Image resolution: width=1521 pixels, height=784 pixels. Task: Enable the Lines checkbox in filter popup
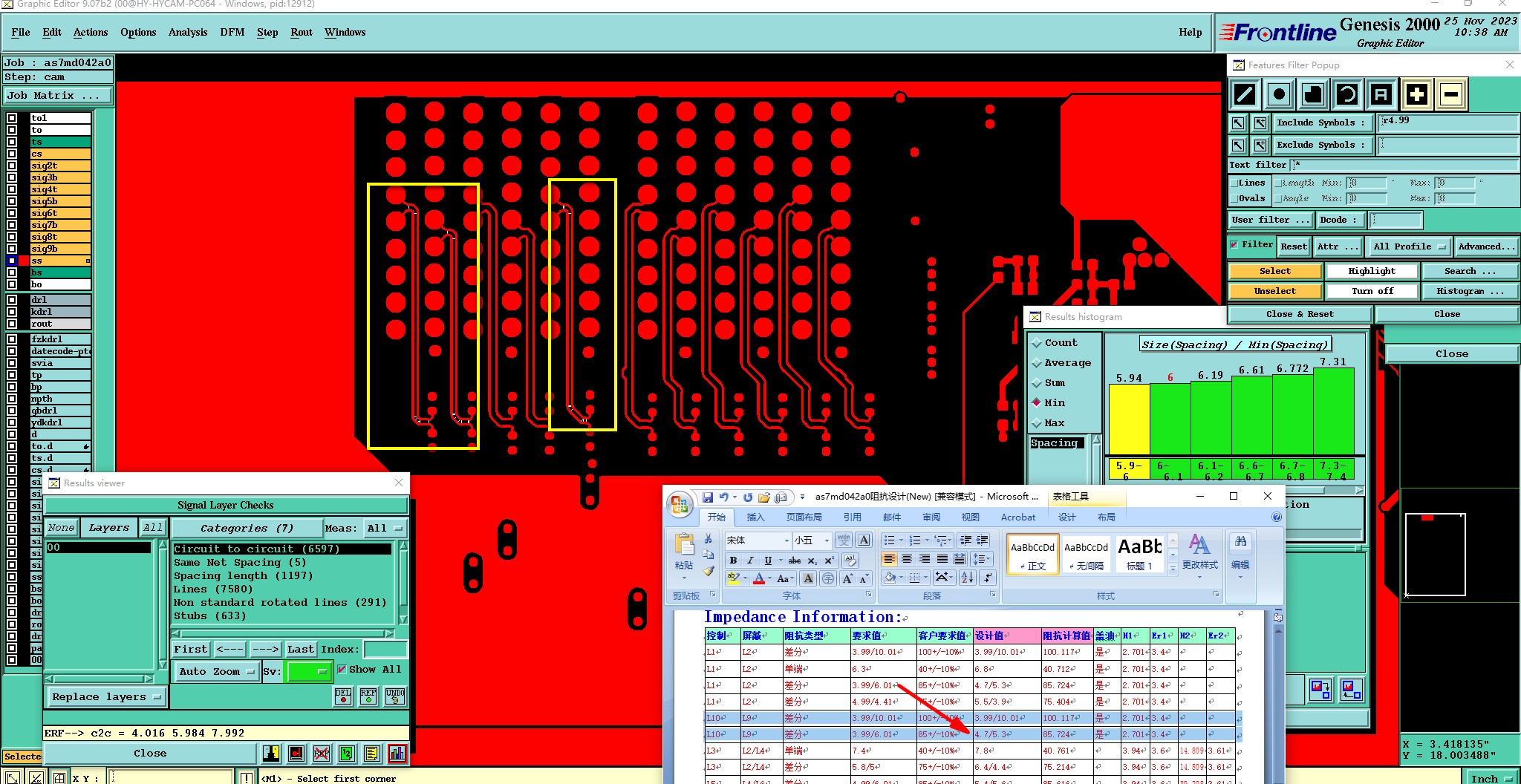[1234, 183]
